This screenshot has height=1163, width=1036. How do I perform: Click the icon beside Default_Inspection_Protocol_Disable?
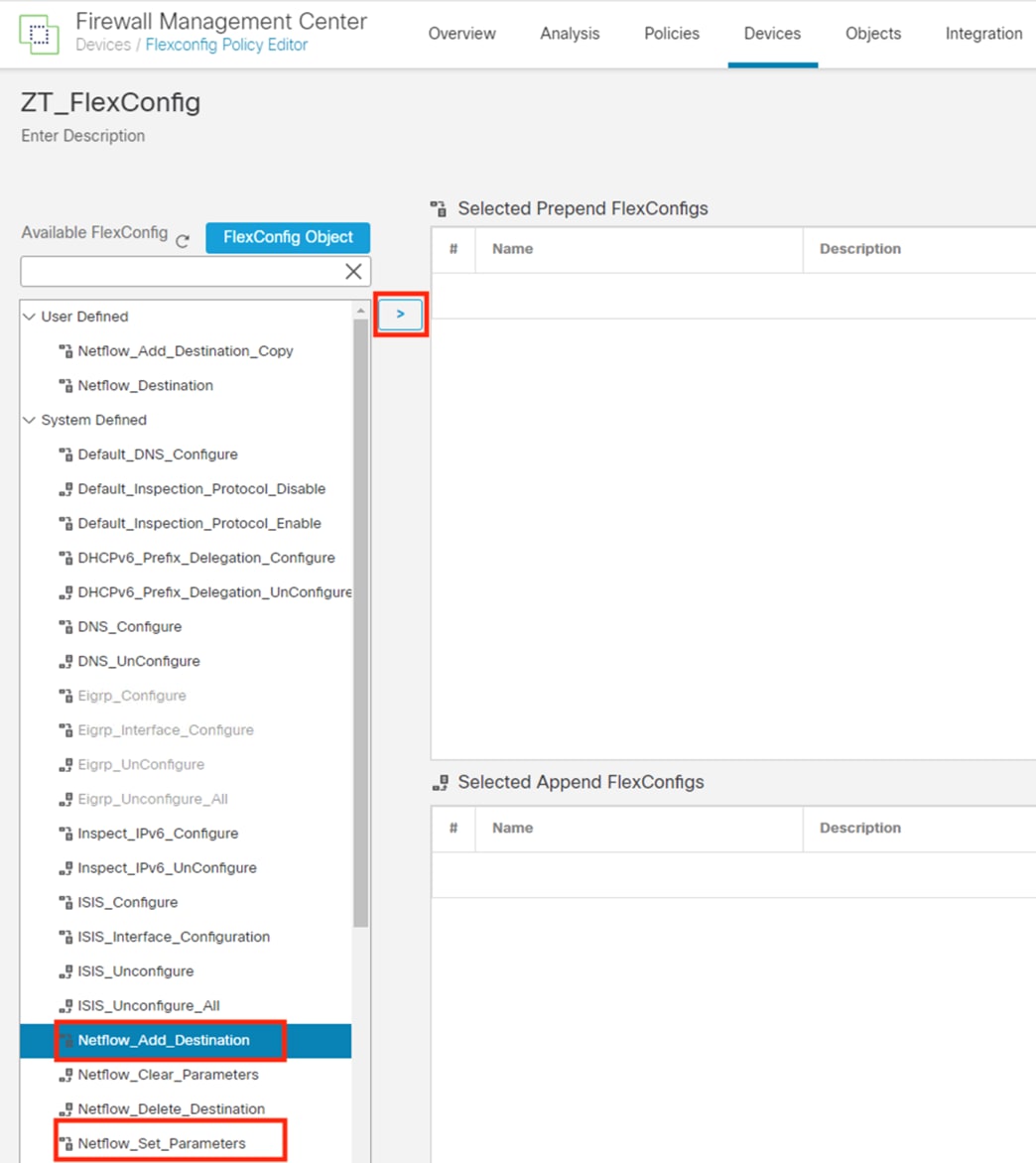[x=66, y=489]
